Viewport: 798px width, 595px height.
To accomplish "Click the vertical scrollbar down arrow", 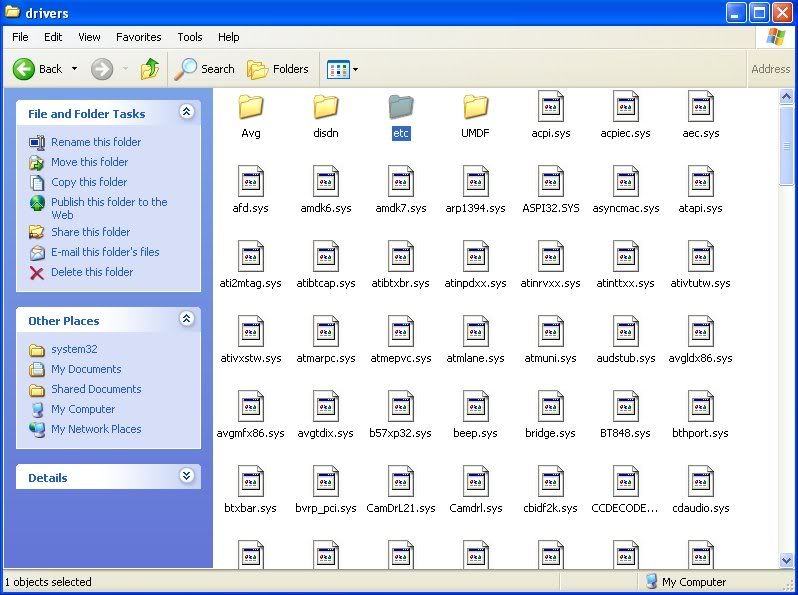I will point(787,559).
